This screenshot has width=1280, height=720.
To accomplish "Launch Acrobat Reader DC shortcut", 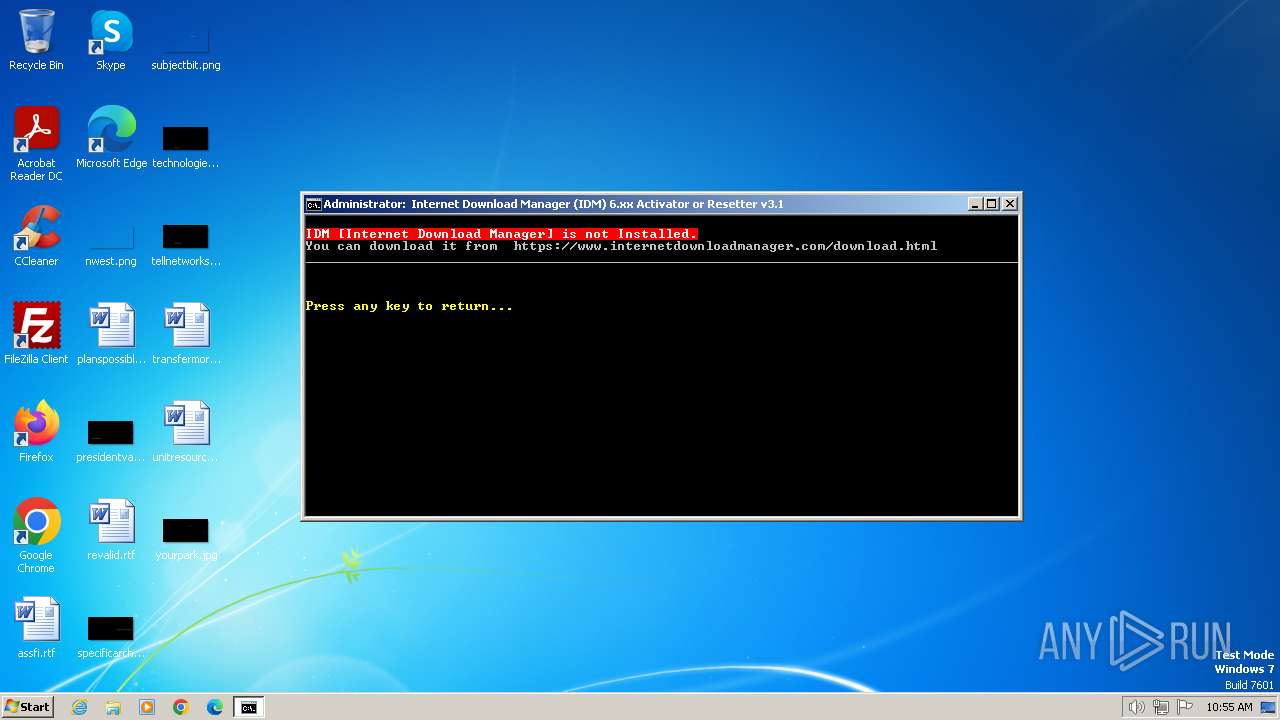I will (x=36, y=144).
